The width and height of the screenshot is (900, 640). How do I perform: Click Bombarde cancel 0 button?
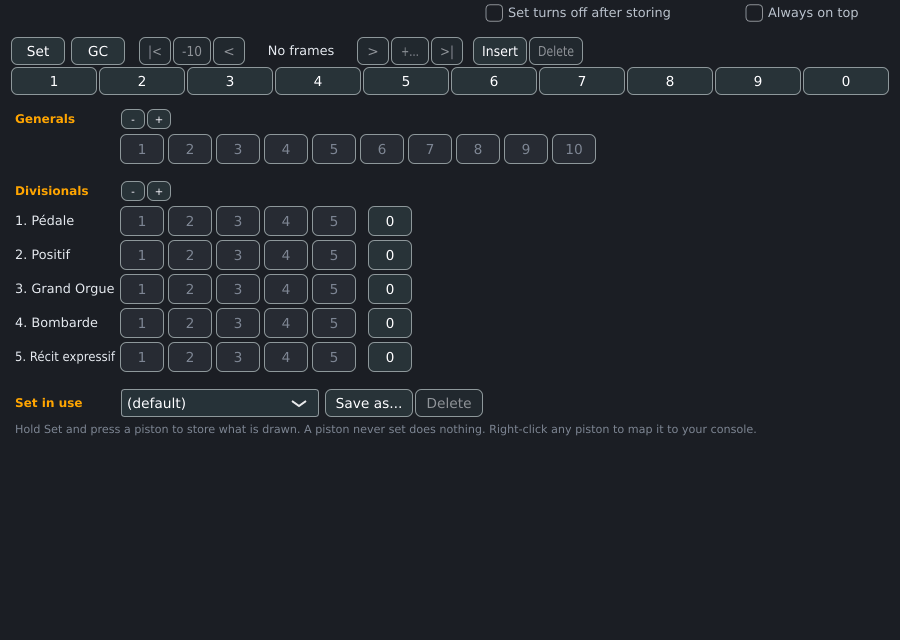(390, 323)
